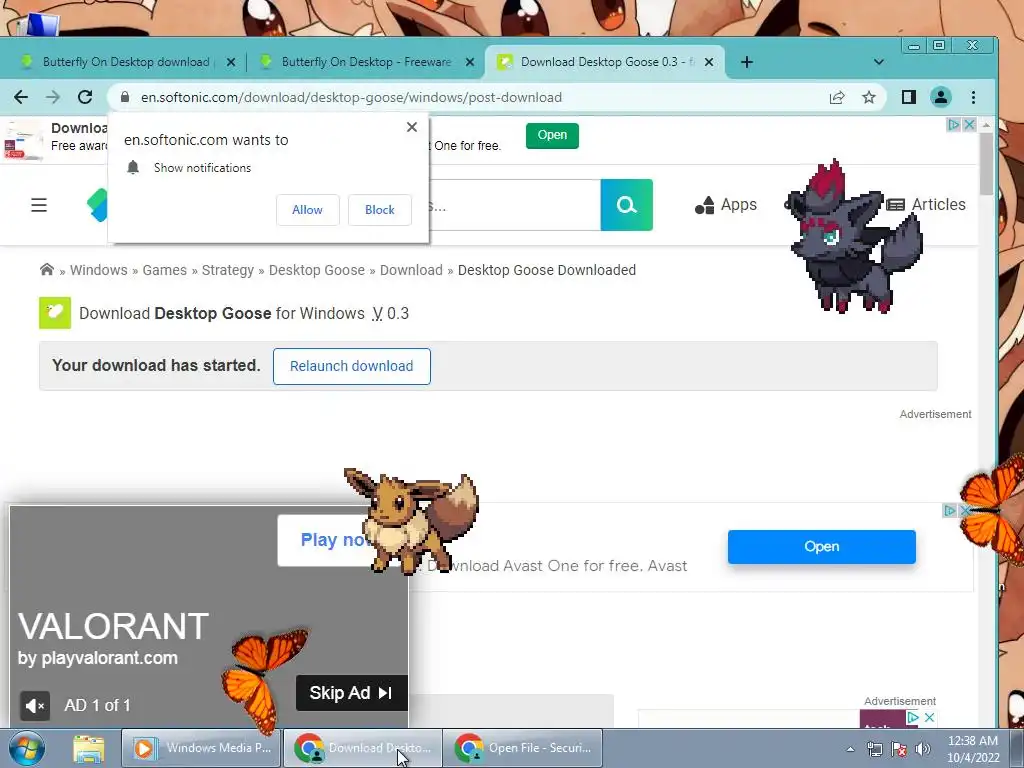Close the Butterfly On Desktop download tab
This screenshot has height=768, width=1024.
point(231,62)
